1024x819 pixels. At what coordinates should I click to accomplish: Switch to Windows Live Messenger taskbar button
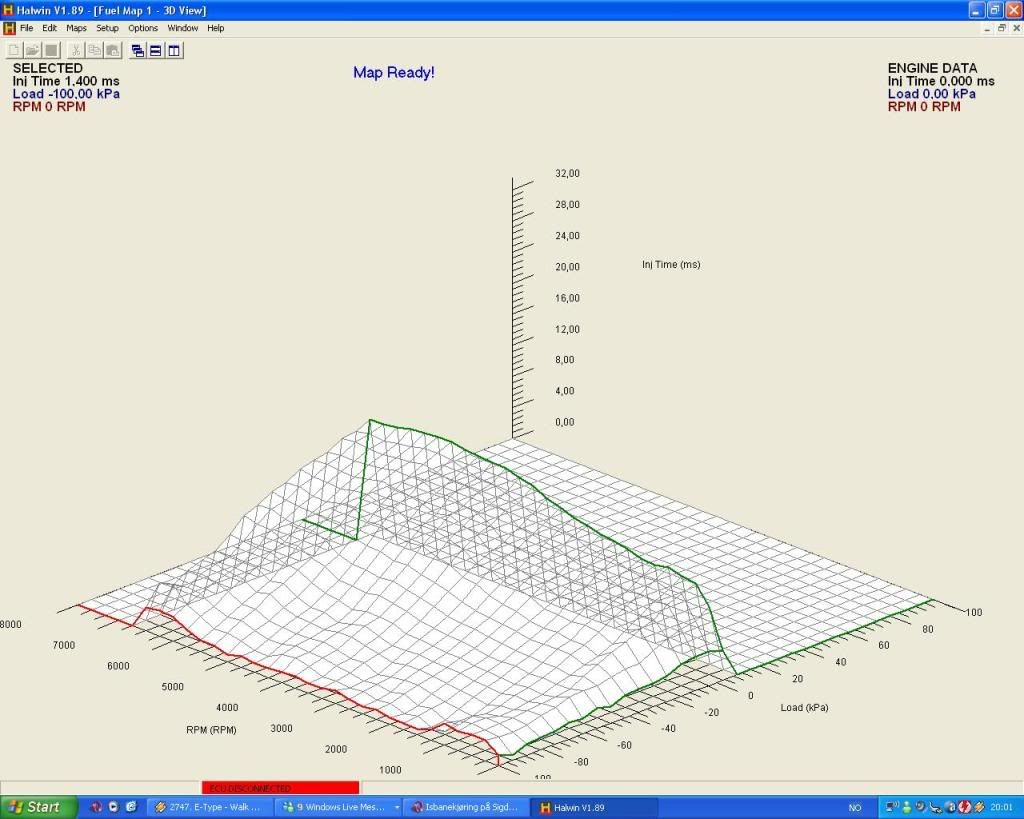coord(338,807)
